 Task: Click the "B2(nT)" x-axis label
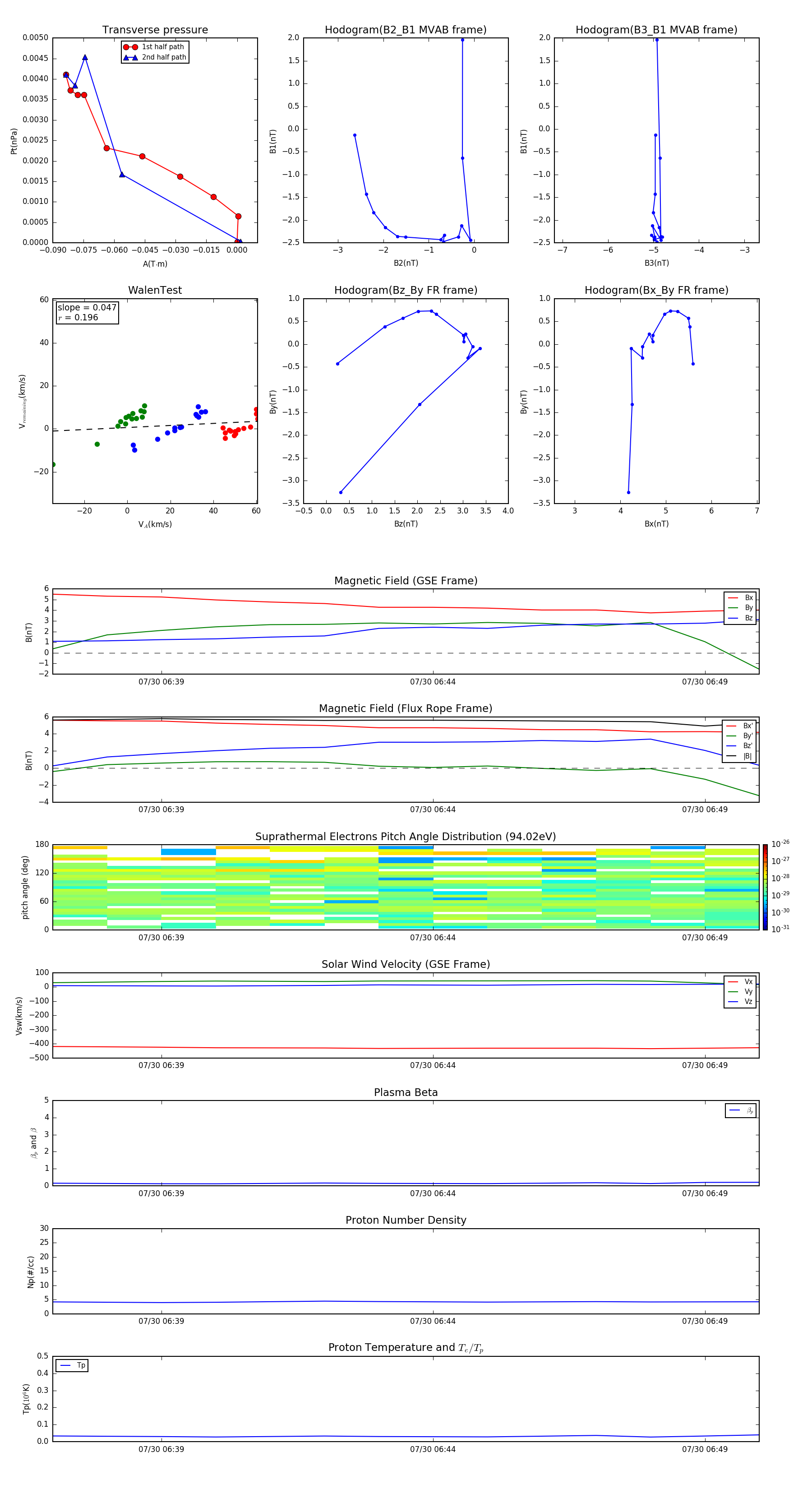pos(406,264)
